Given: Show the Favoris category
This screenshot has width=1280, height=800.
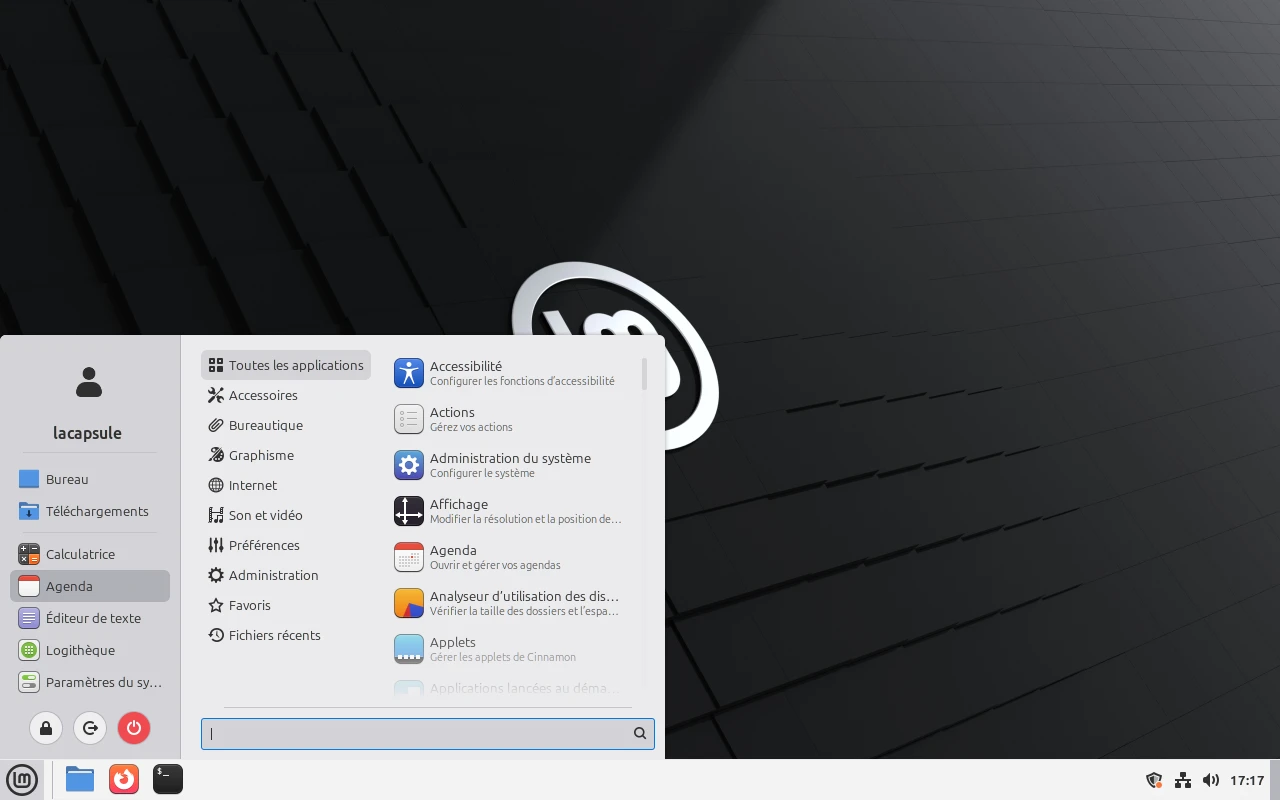Looking at the screenshot, I should coord(286,605).
